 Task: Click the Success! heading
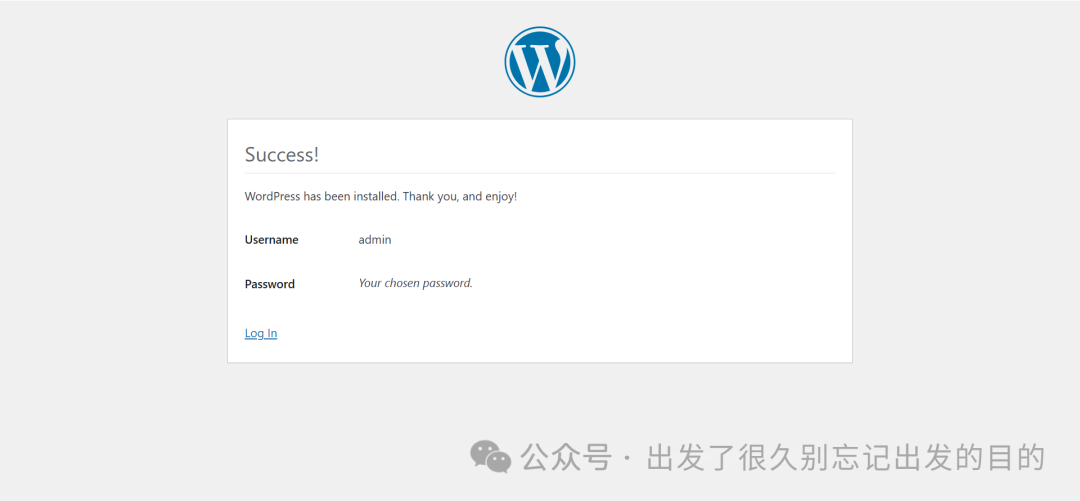point(282,155)
